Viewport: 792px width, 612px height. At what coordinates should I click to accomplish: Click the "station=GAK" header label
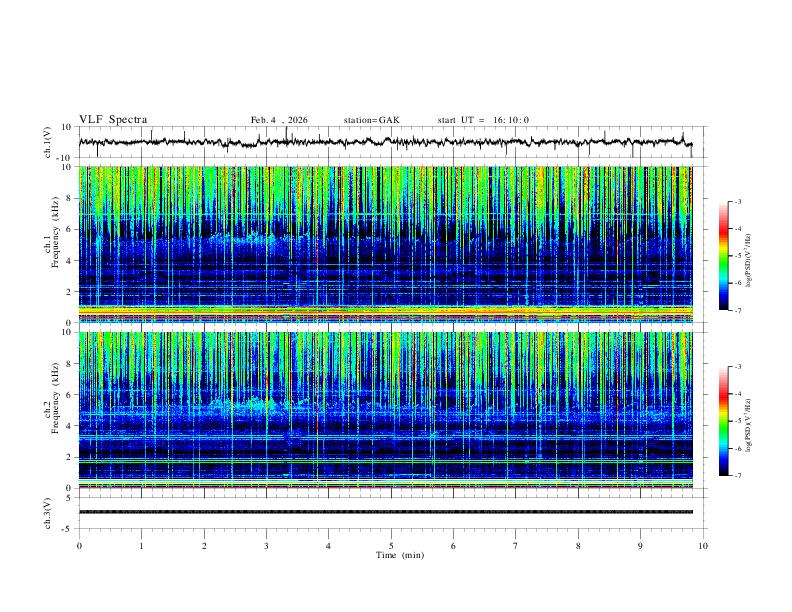tap(372, 120)
